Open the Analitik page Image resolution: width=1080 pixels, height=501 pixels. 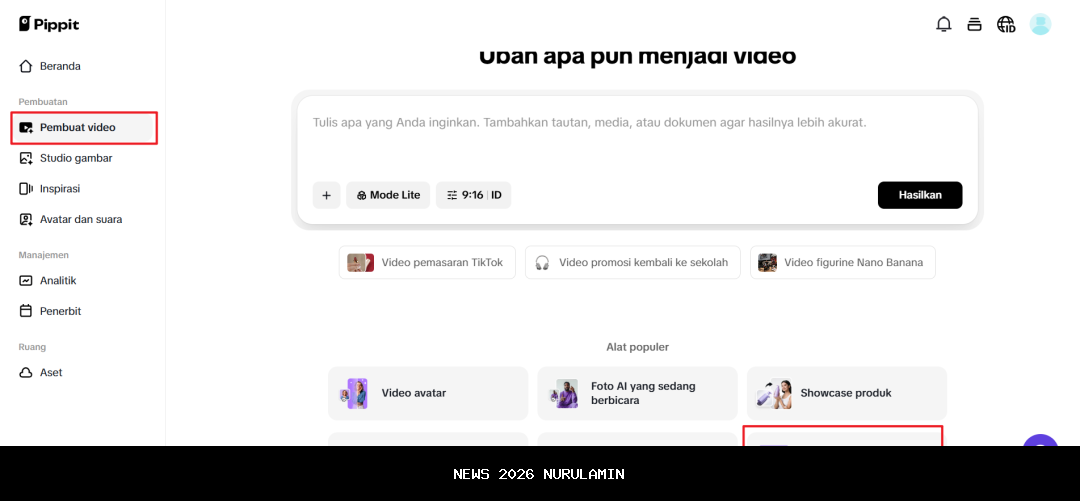point(58,281)
